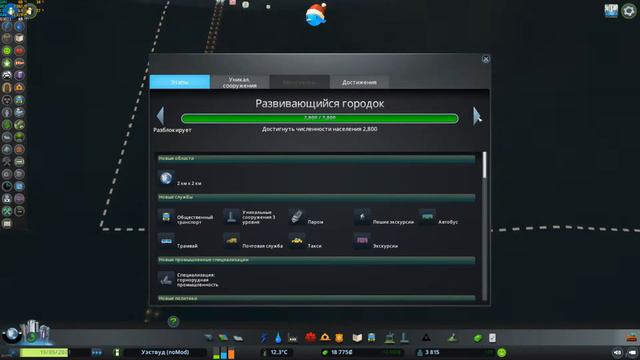Open the Достижения tab

point(359,82)
